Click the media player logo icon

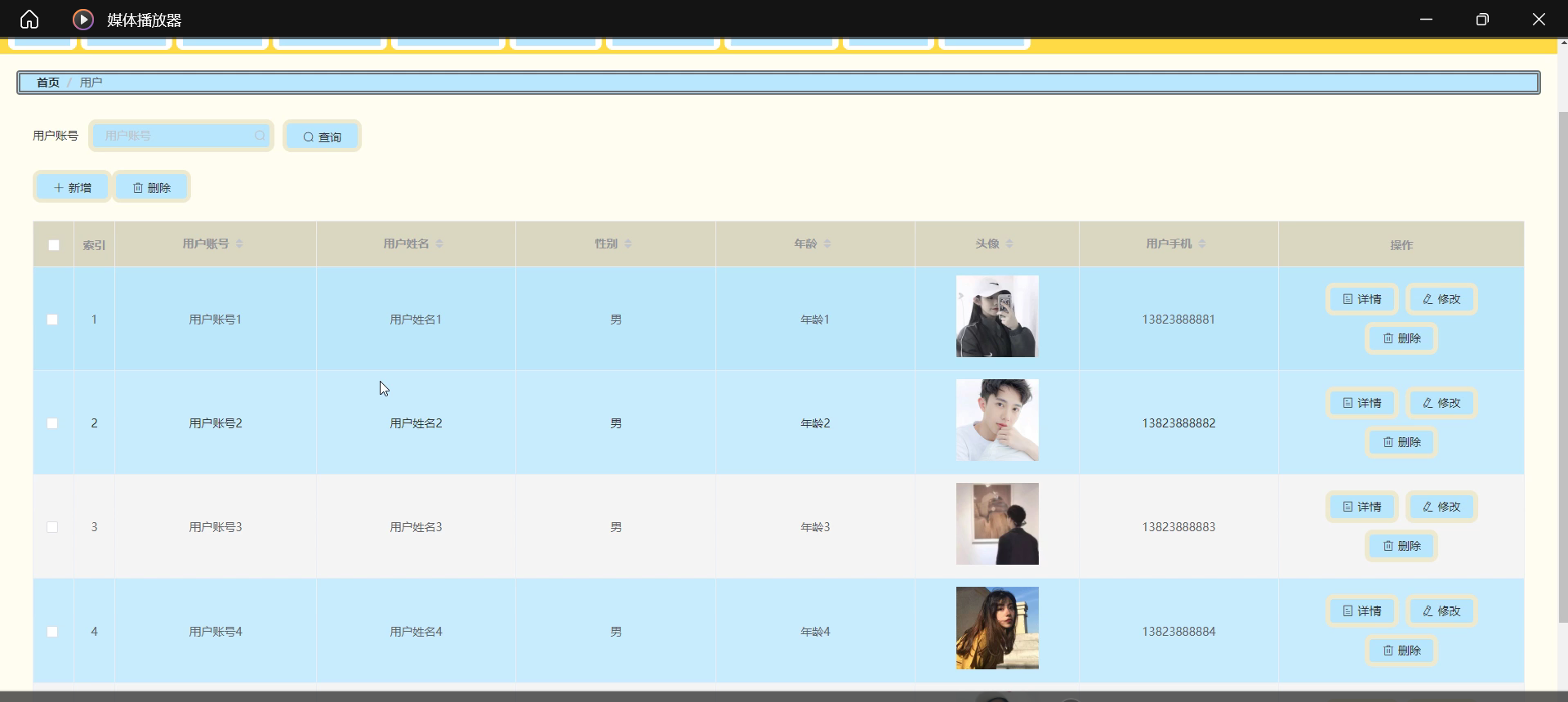point(82,19)
